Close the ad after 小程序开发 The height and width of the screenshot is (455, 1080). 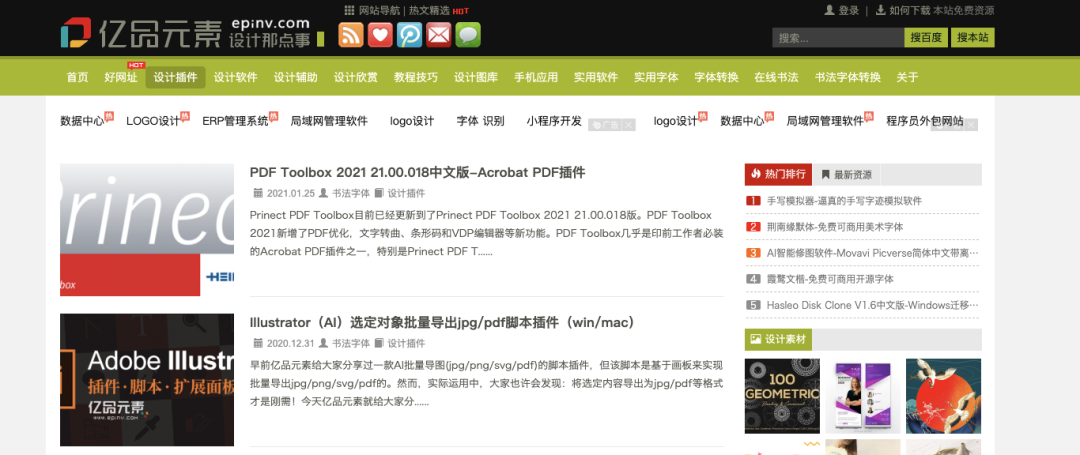[x=629, y=125]
